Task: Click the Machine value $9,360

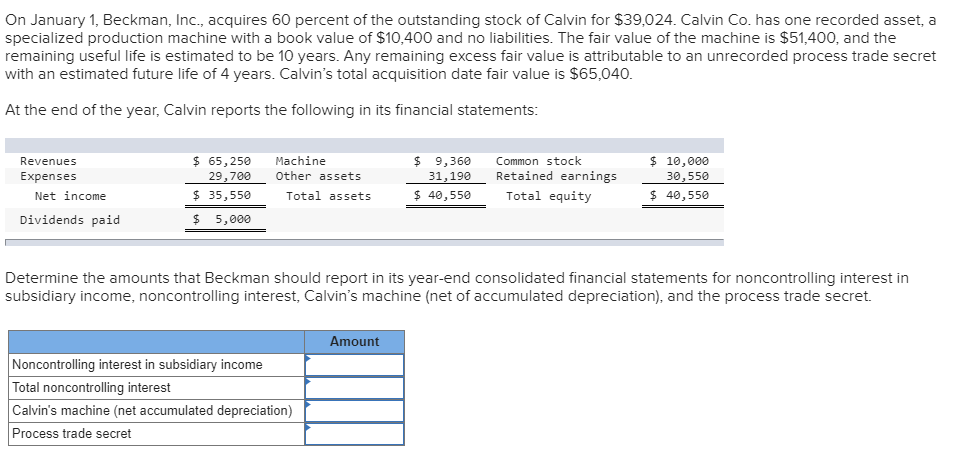Action: coord(442,161)
